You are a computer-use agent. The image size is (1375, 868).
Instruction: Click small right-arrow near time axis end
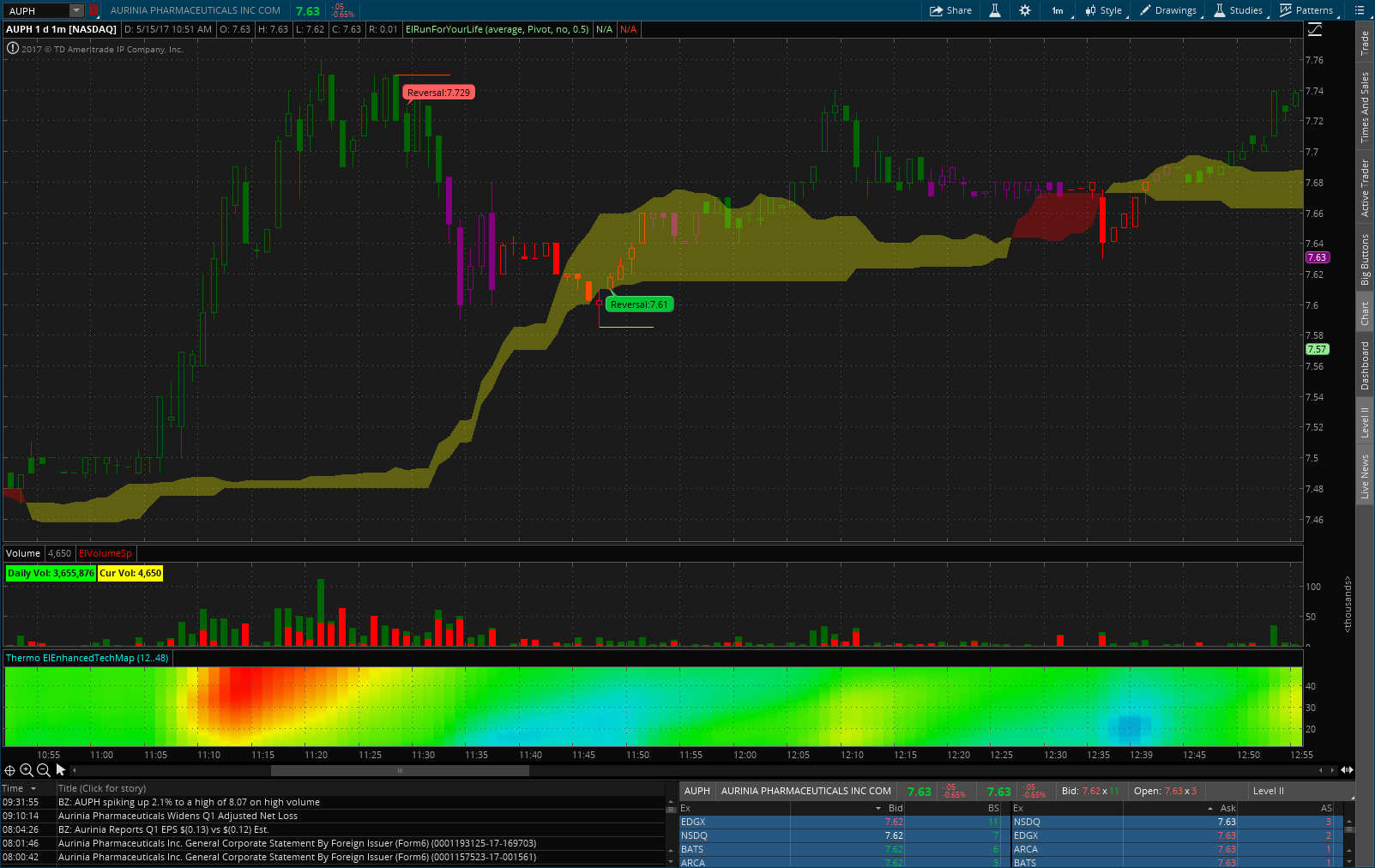(1331, 770)
